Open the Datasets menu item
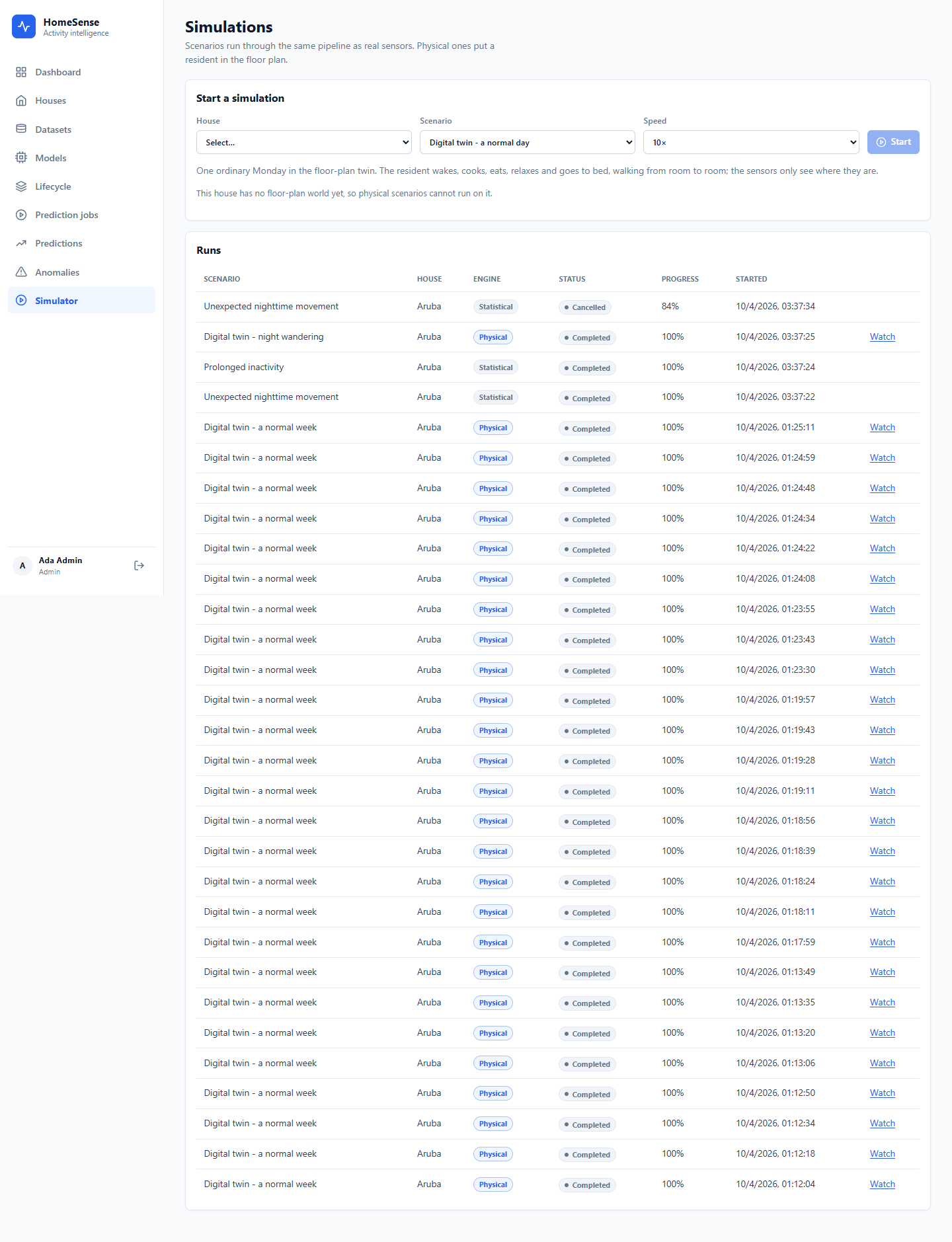The image size is (952, 1242). click(x=81, y=130)
